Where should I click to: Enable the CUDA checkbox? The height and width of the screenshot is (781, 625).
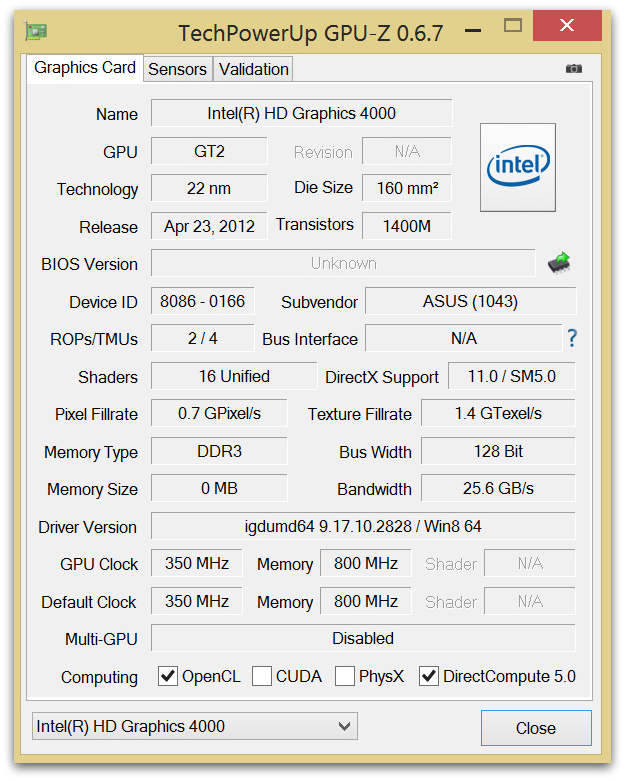[262, 677]
